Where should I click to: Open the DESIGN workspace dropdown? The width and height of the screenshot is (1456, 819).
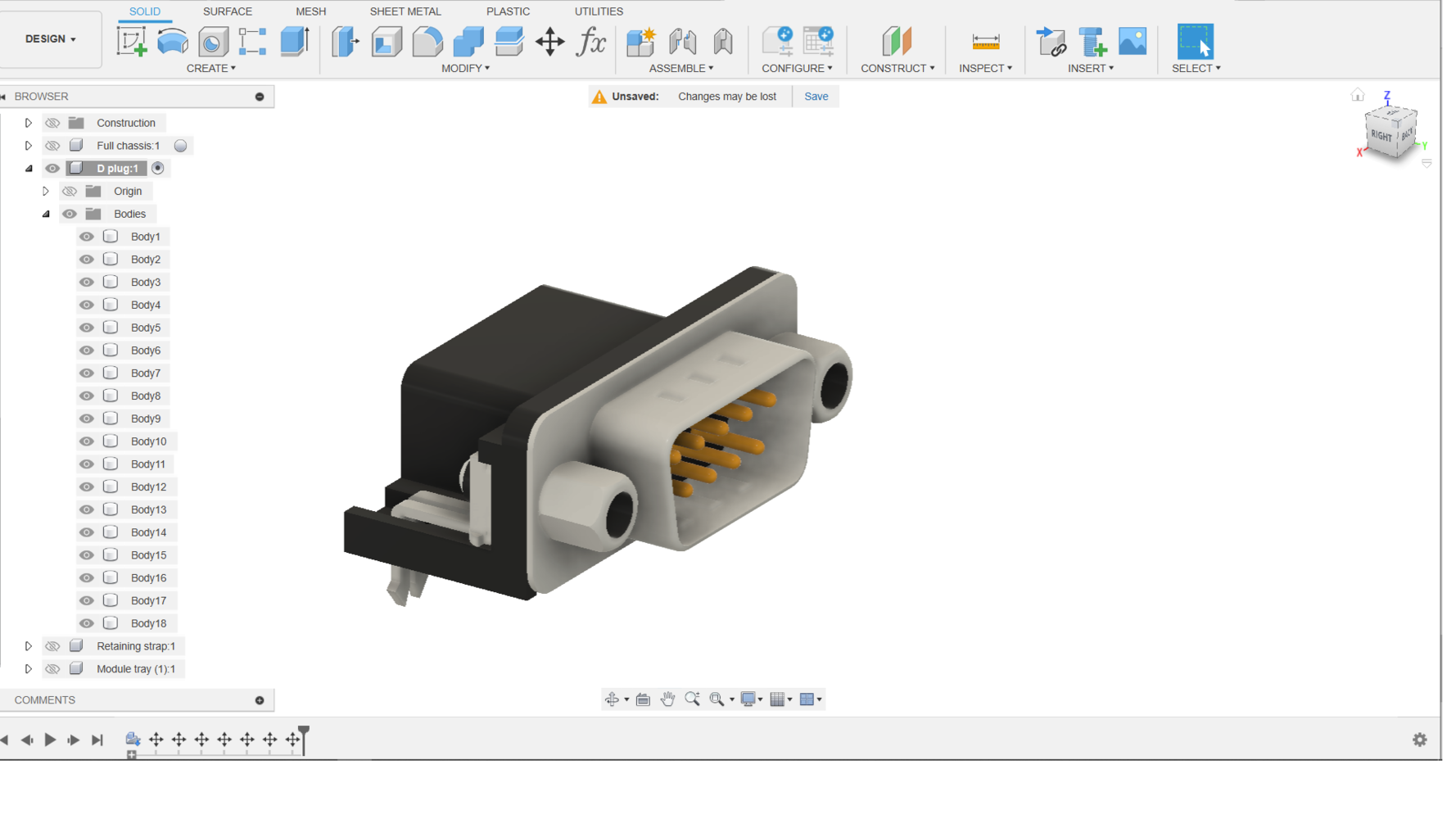point(51,39)
